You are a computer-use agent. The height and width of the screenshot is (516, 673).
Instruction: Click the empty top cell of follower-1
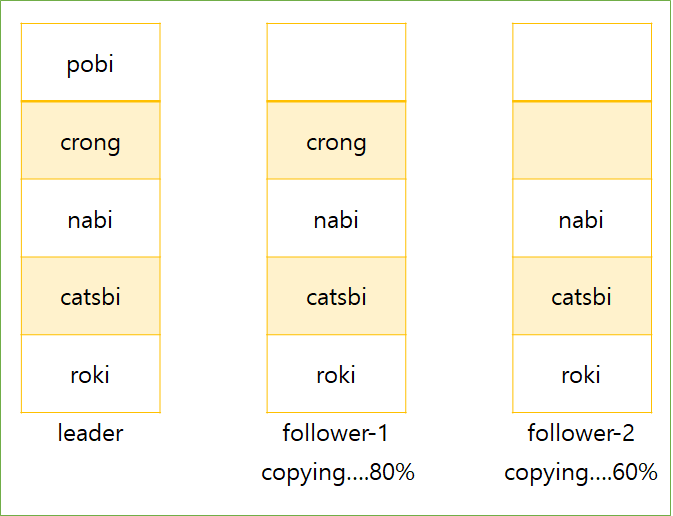(336, 62)
